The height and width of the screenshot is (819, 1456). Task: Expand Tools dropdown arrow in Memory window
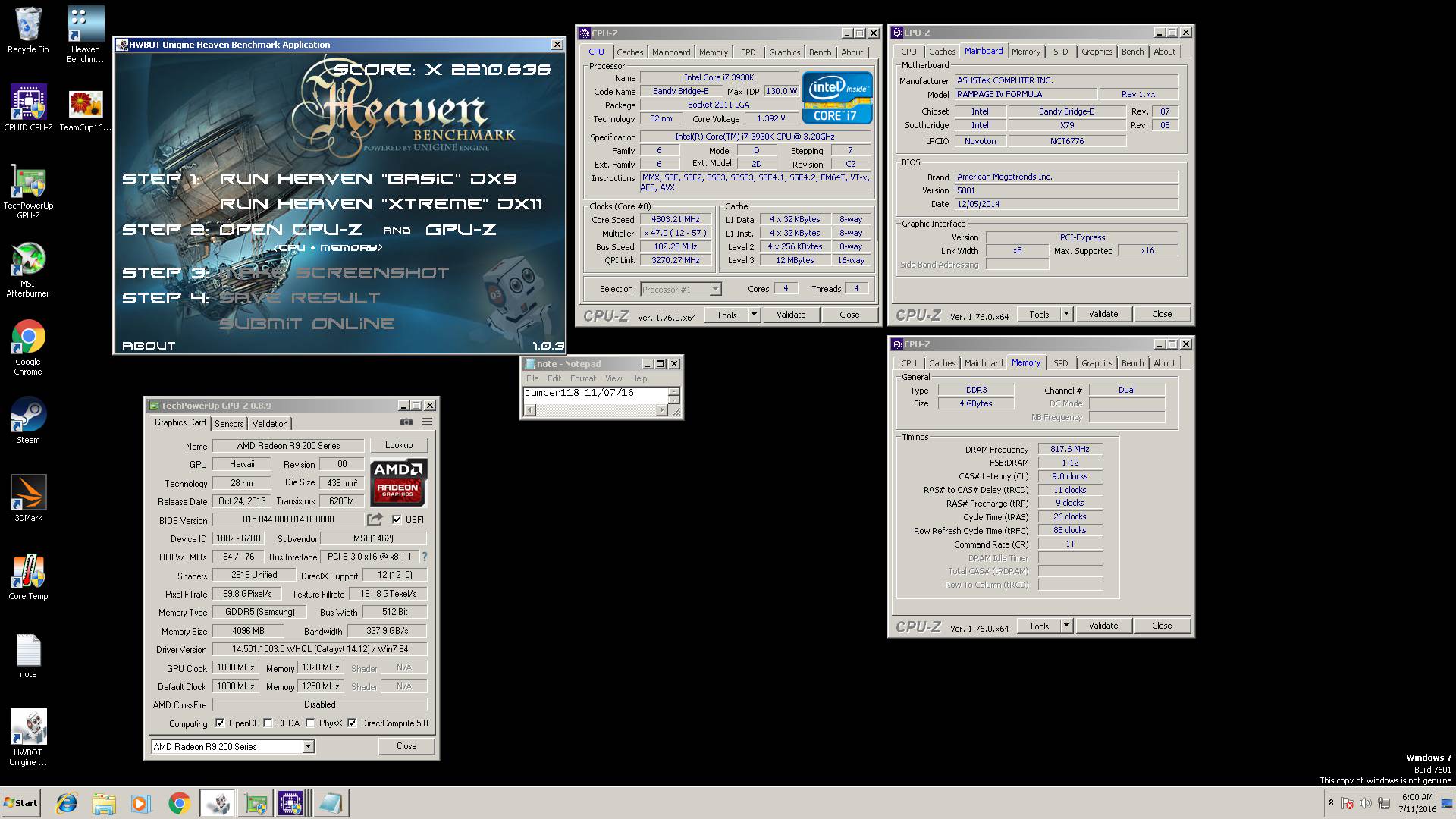pos(1066,626)
